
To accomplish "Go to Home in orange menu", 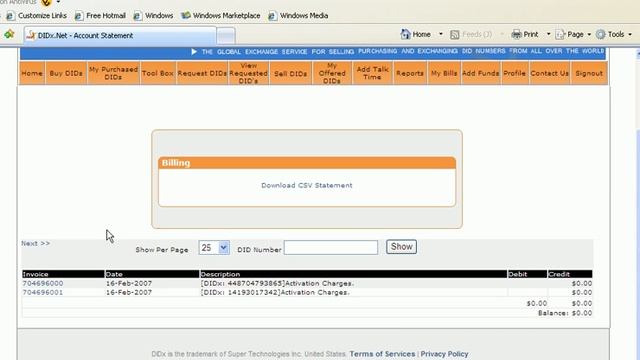I will (x=32, y=73).
